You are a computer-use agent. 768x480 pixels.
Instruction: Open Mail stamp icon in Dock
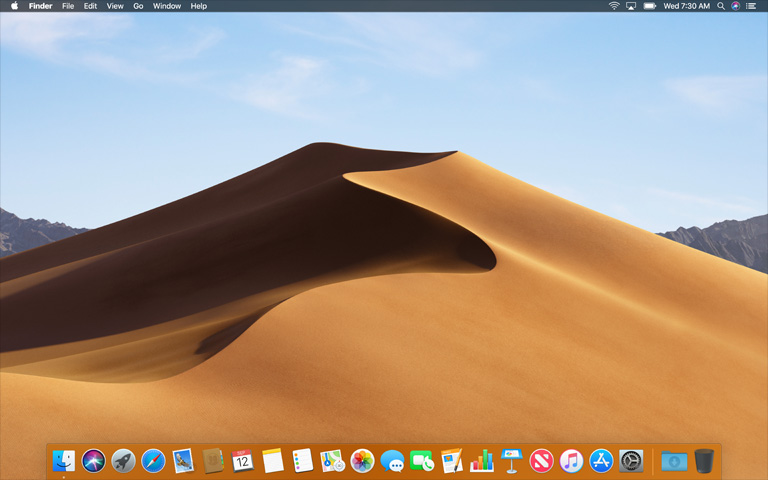click(183, 461)
